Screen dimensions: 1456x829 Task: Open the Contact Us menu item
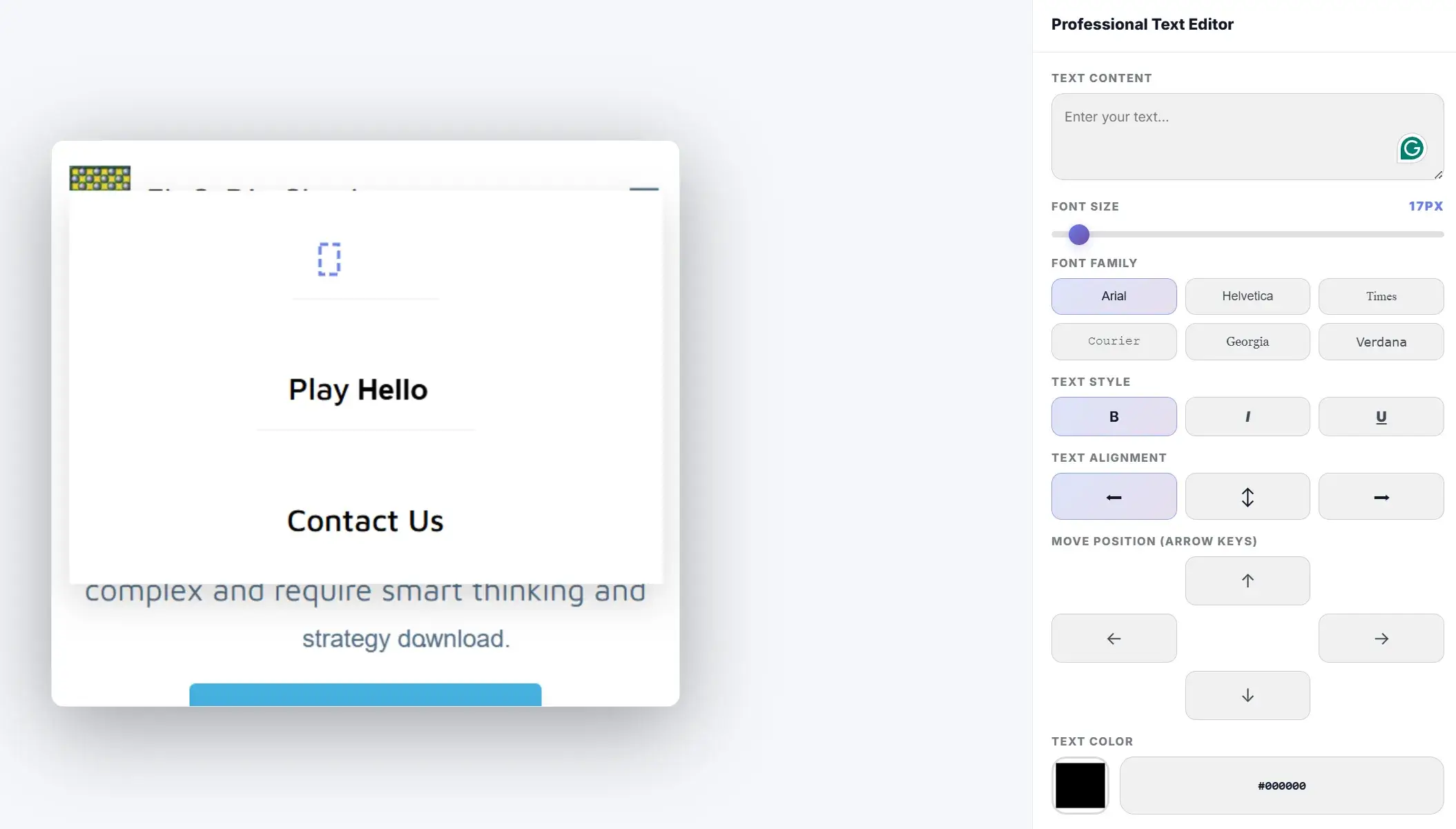tap(365, 521)
